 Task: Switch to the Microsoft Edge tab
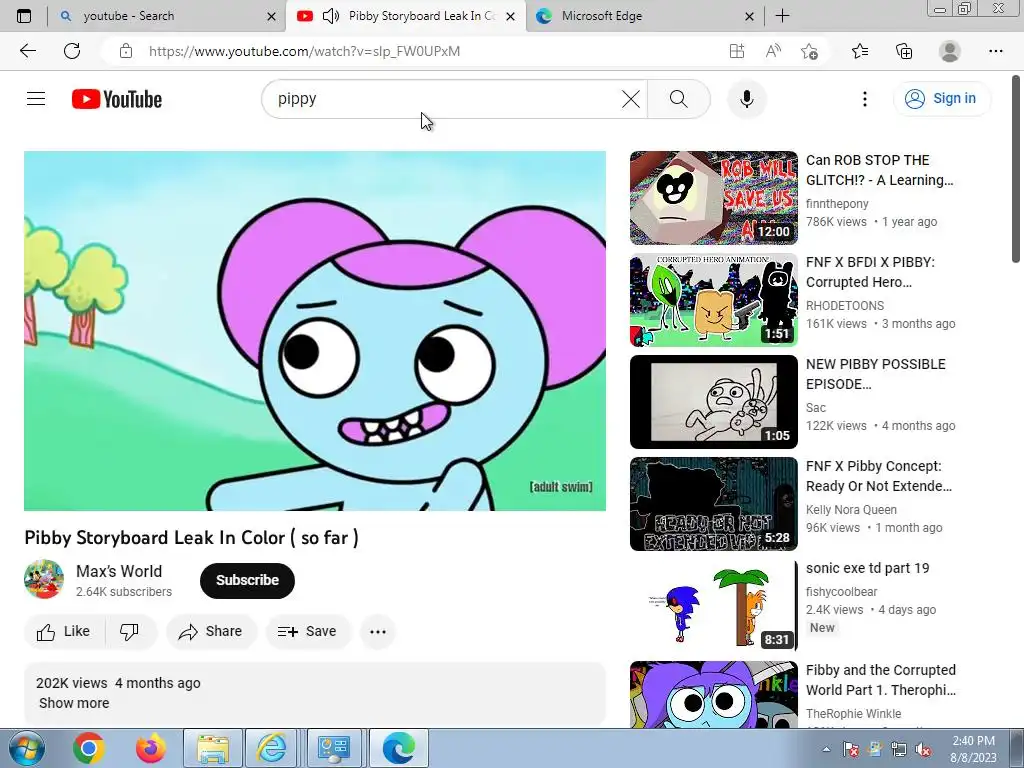click(645, 16)
